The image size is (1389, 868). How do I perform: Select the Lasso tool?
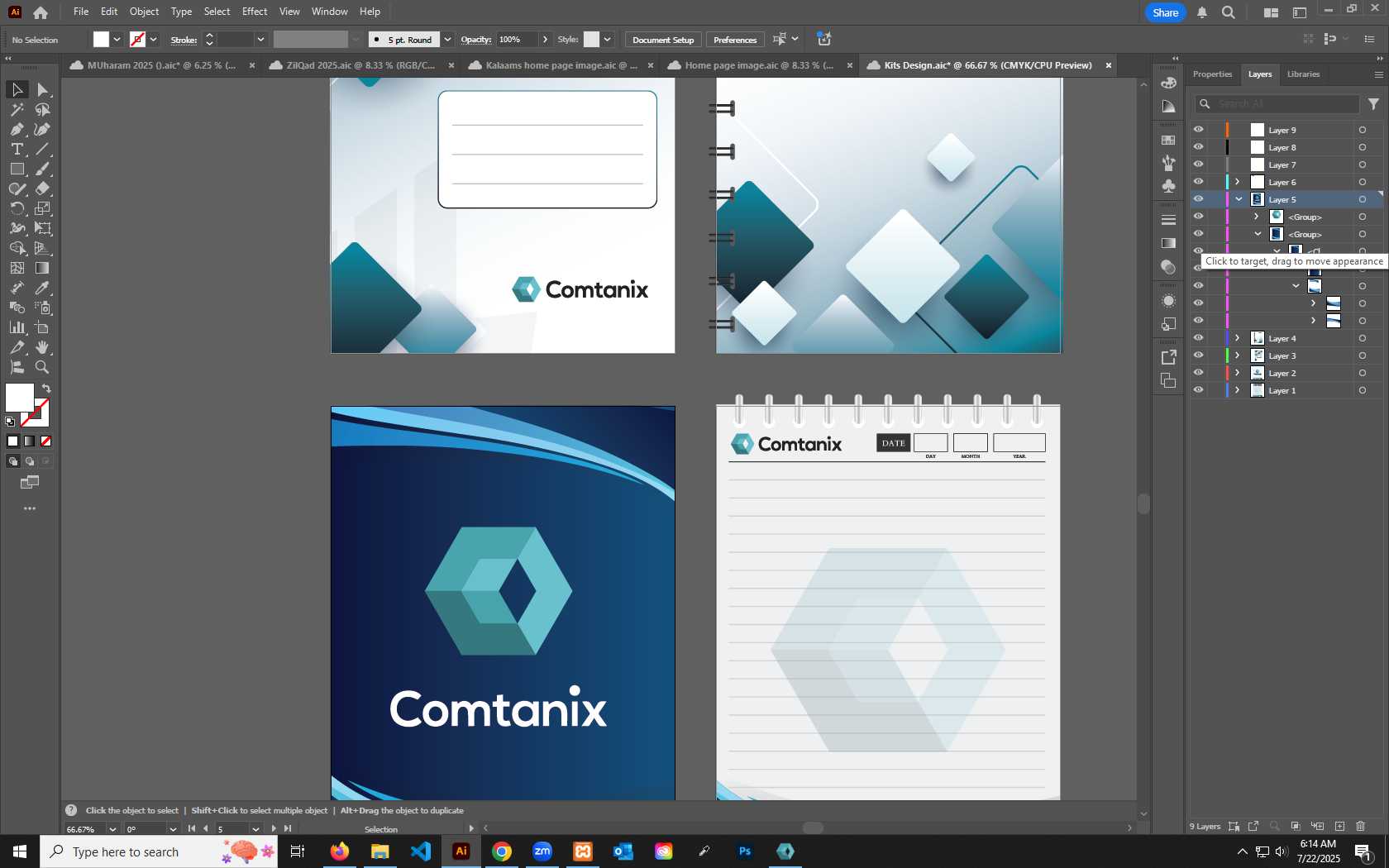click(43, 109)
